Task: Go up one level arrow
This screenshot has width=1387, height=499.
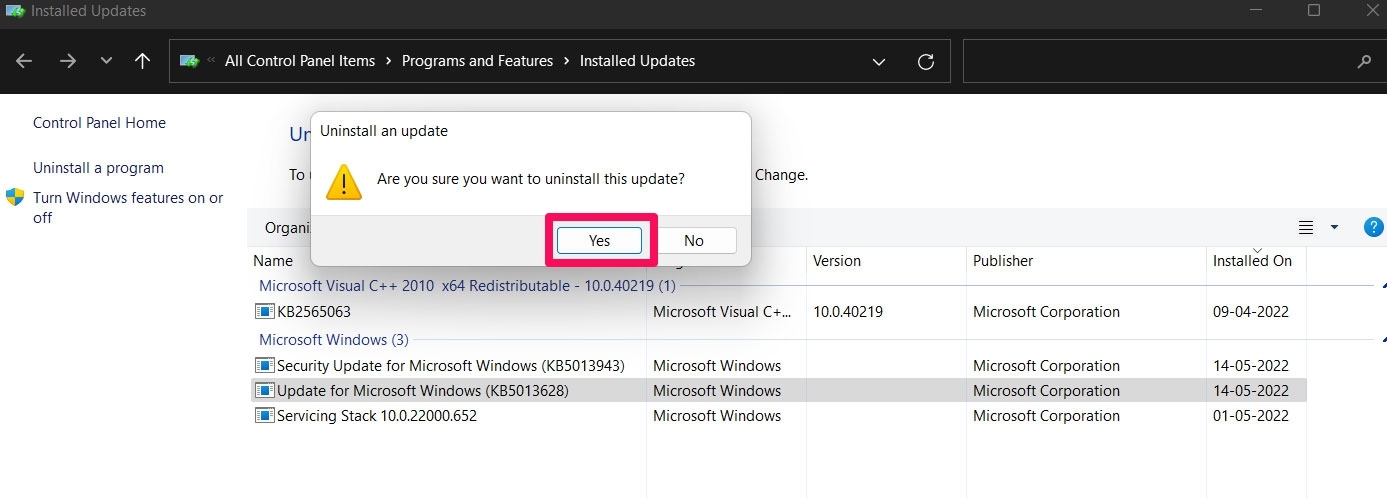Action: tap(142, 61)
